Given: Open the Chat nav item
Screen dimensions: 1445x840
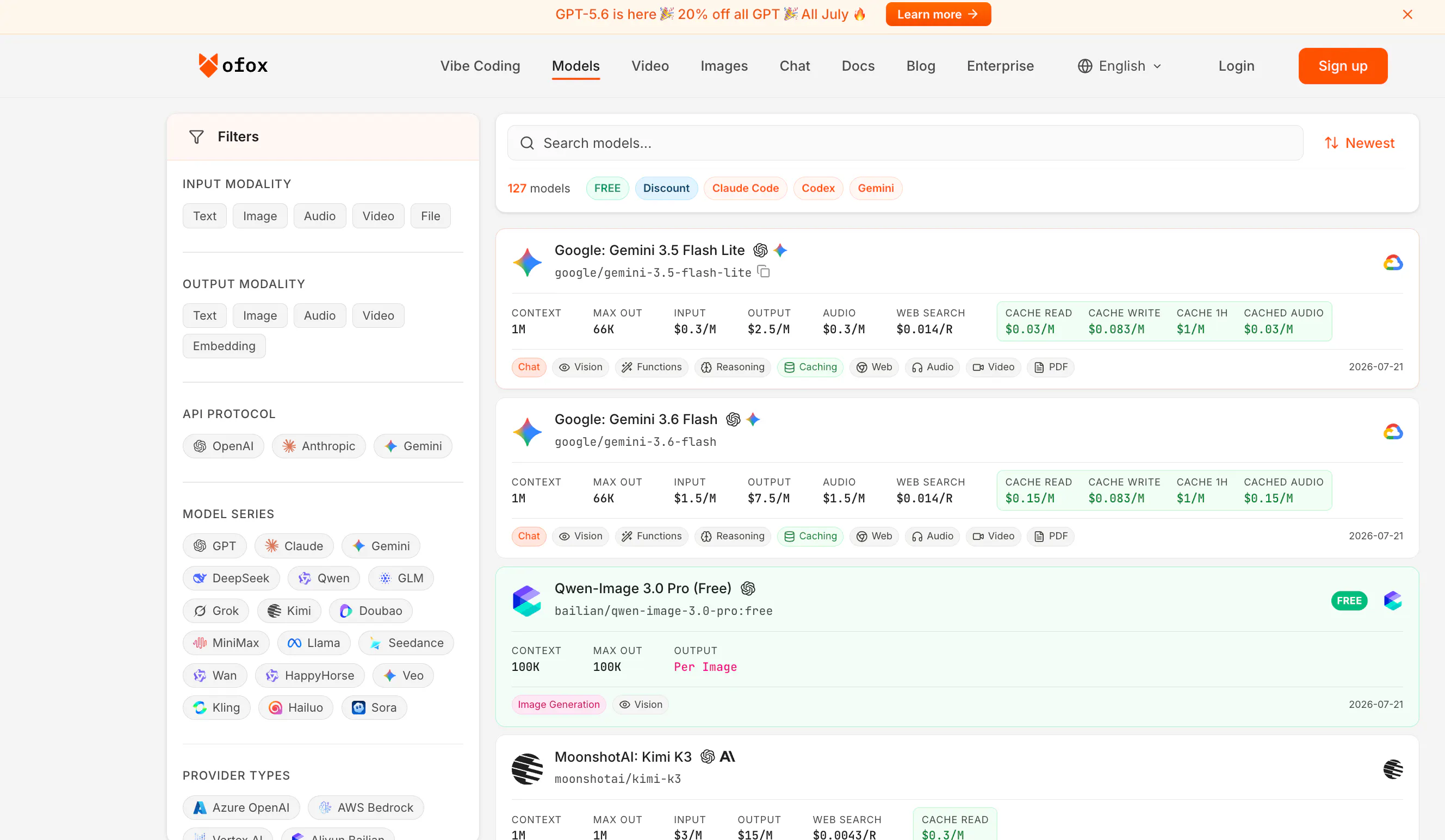Looking at the screenshot, I should click(795, 66).
